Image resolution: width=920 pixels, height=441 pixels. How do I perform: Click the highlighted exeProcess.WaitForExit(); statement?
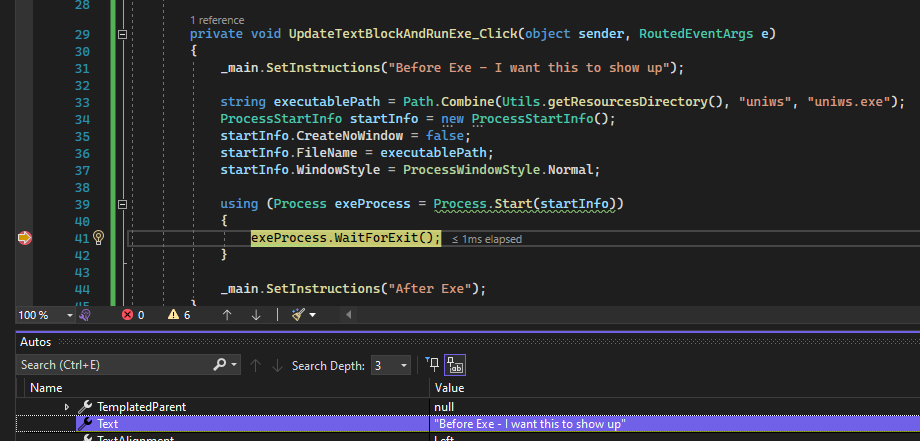point(346,238)
